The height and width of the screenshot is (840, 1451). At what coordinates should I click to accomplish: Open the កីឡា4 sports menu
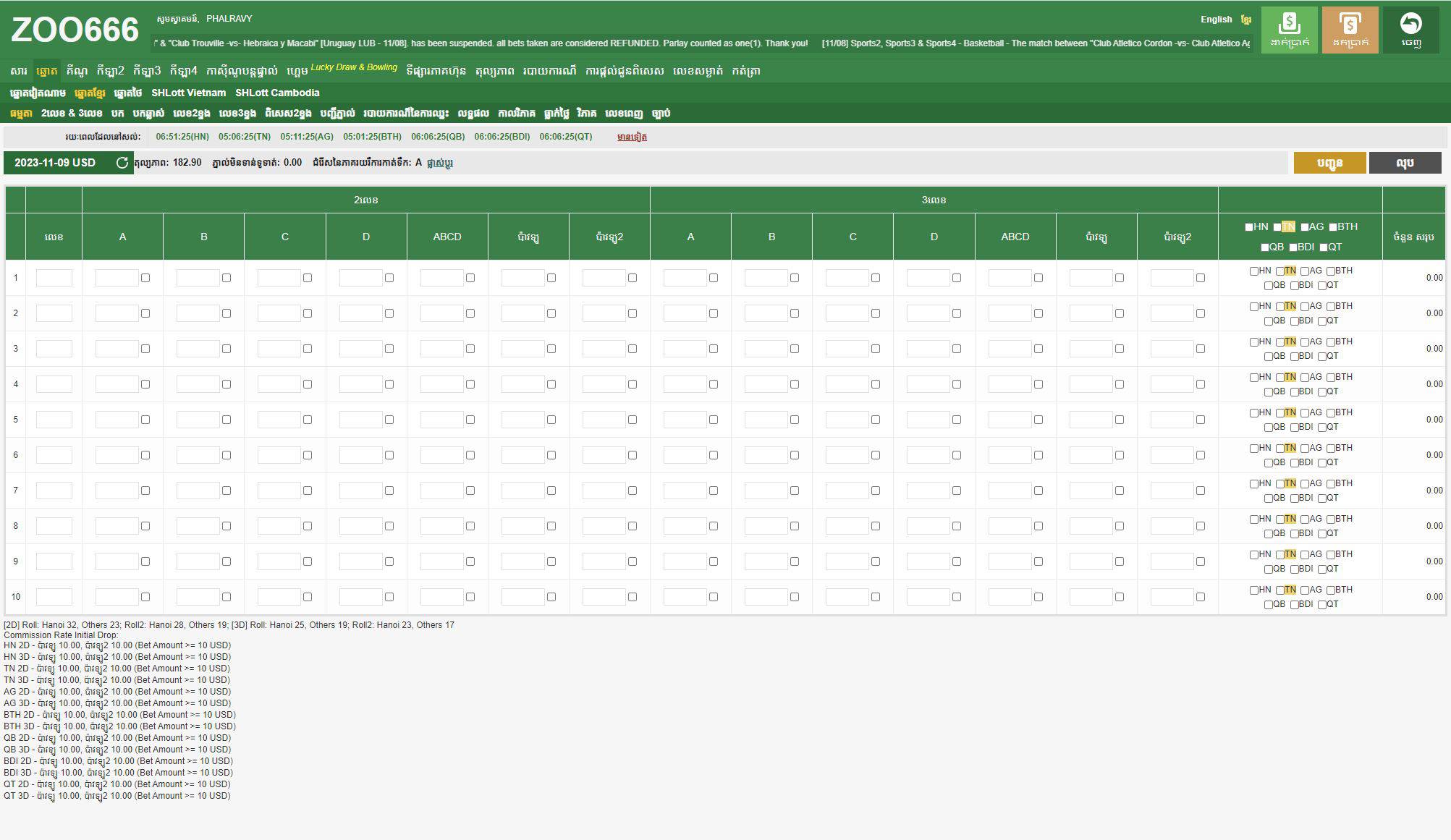[183, 71]
